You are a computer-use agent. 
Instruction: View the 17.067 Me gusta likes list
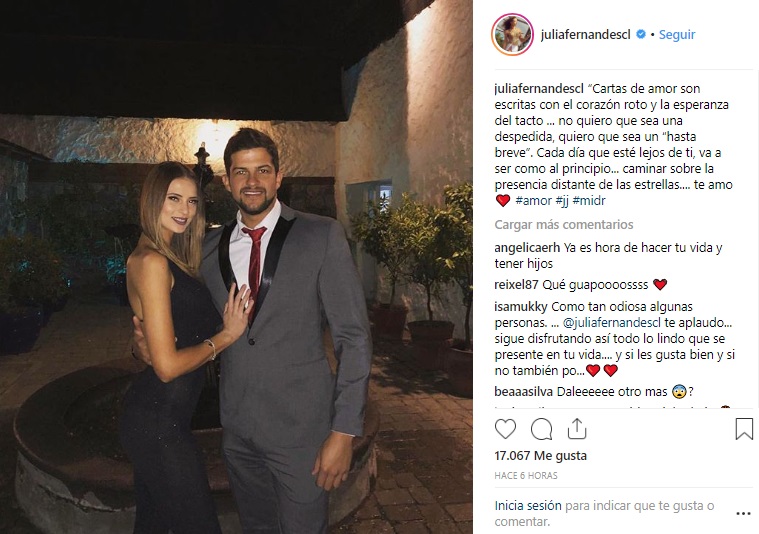pos(541,456)
